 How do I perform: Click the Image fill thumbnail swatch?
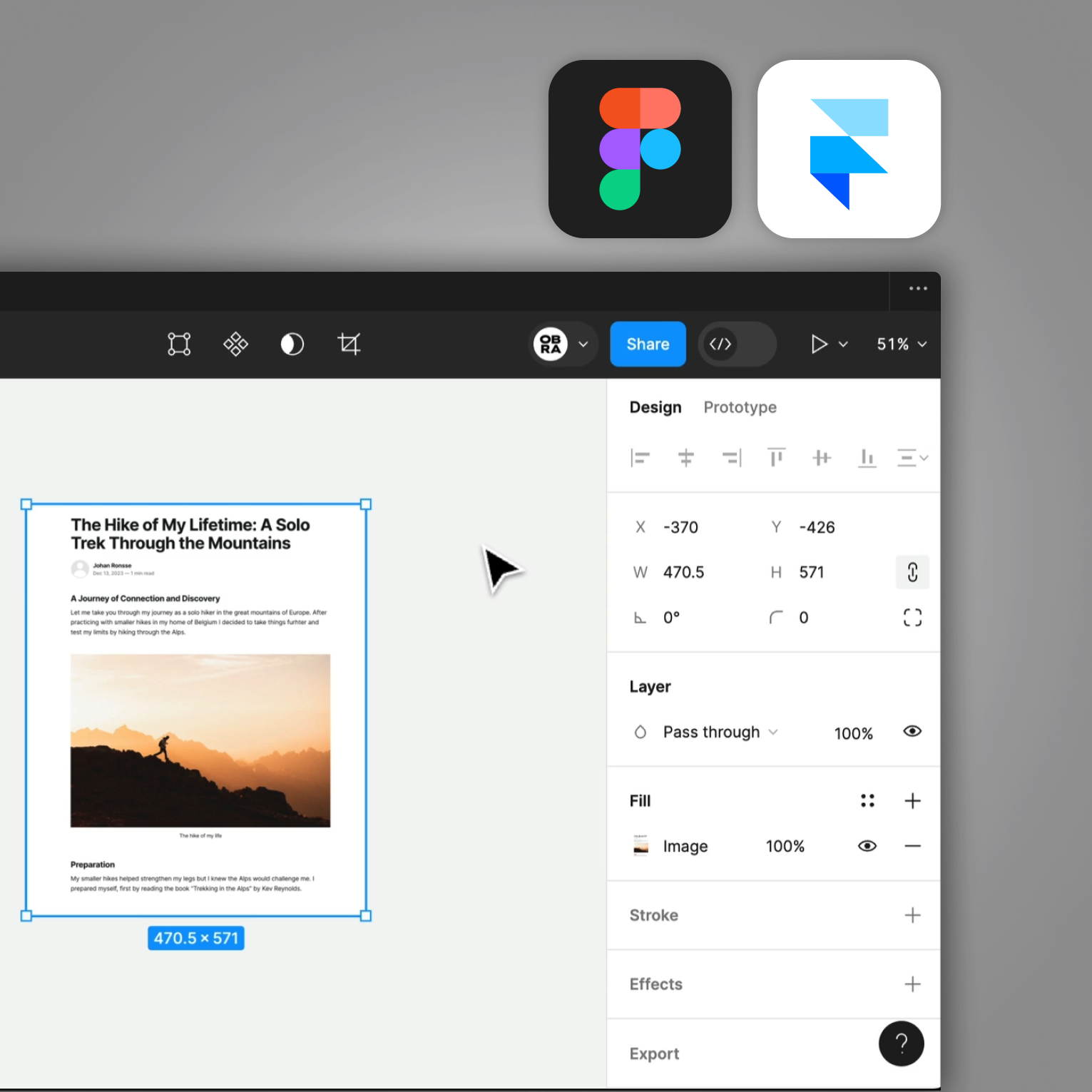pos(641,845)
